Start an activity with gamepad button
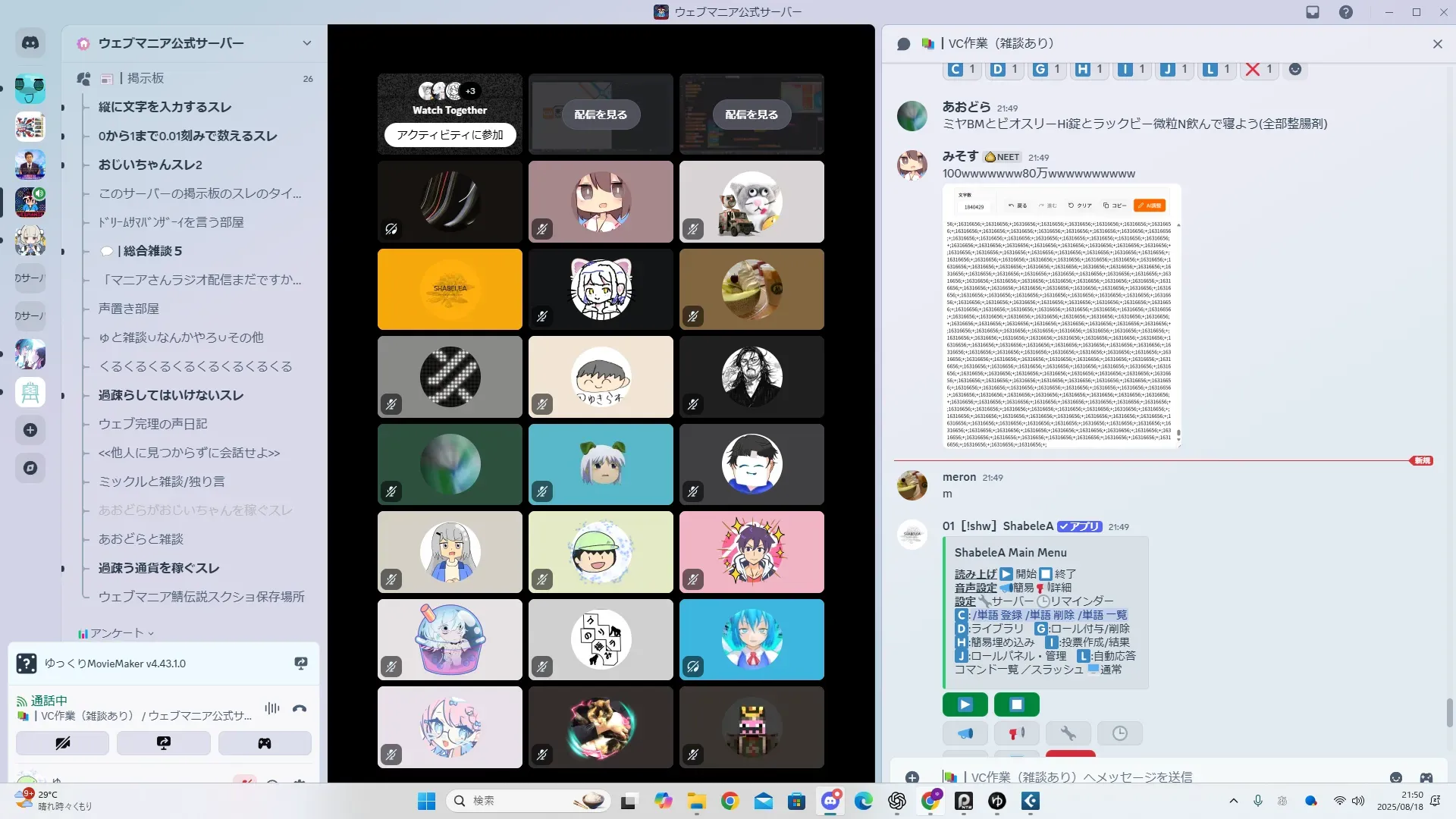This screenshot has width=1456, height=819. point(265,743)
